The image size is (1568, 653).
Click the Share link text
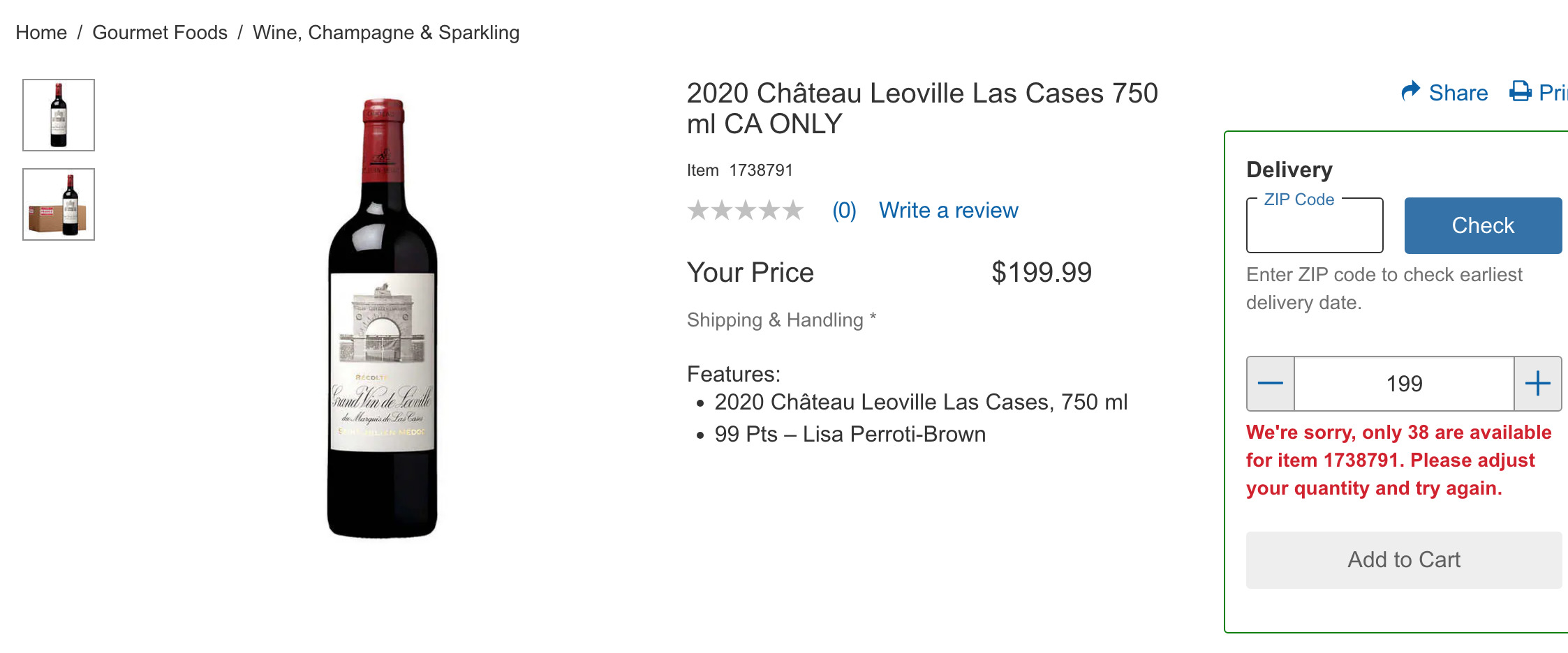coord(1458,93)
